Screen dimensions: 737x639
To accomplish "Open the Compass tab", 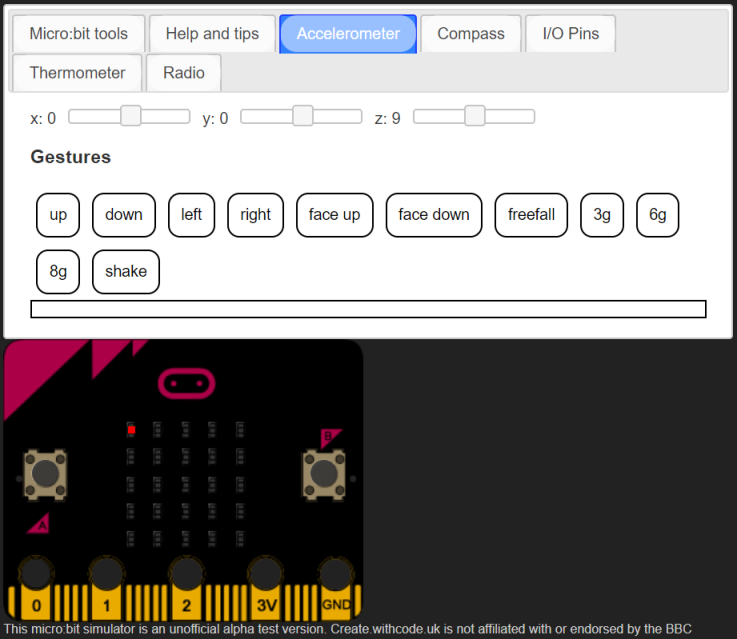I will tap(470, 34).
